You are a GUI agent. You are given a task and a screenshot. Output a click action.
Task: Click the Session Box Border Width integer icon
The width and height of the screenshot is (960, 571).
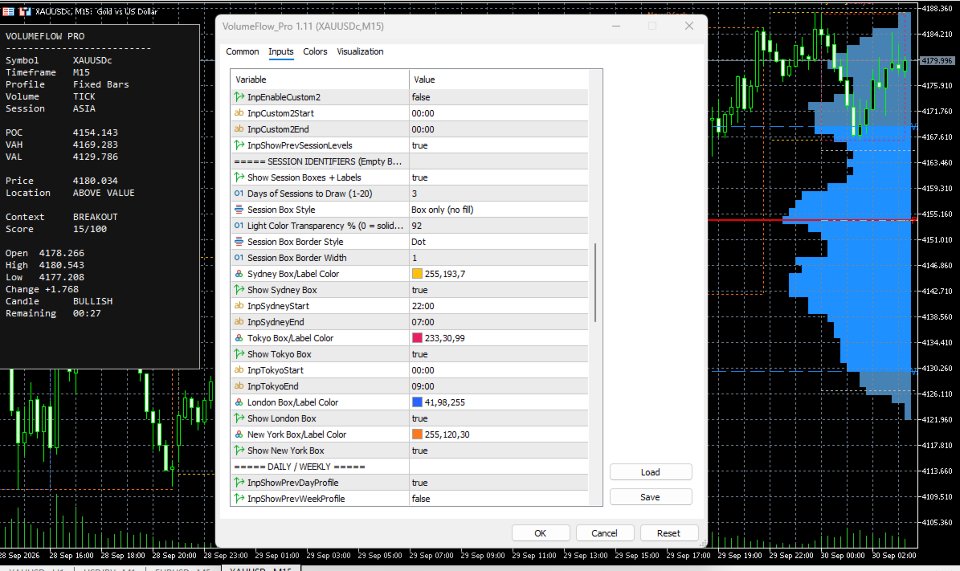(x=239, y=257)
